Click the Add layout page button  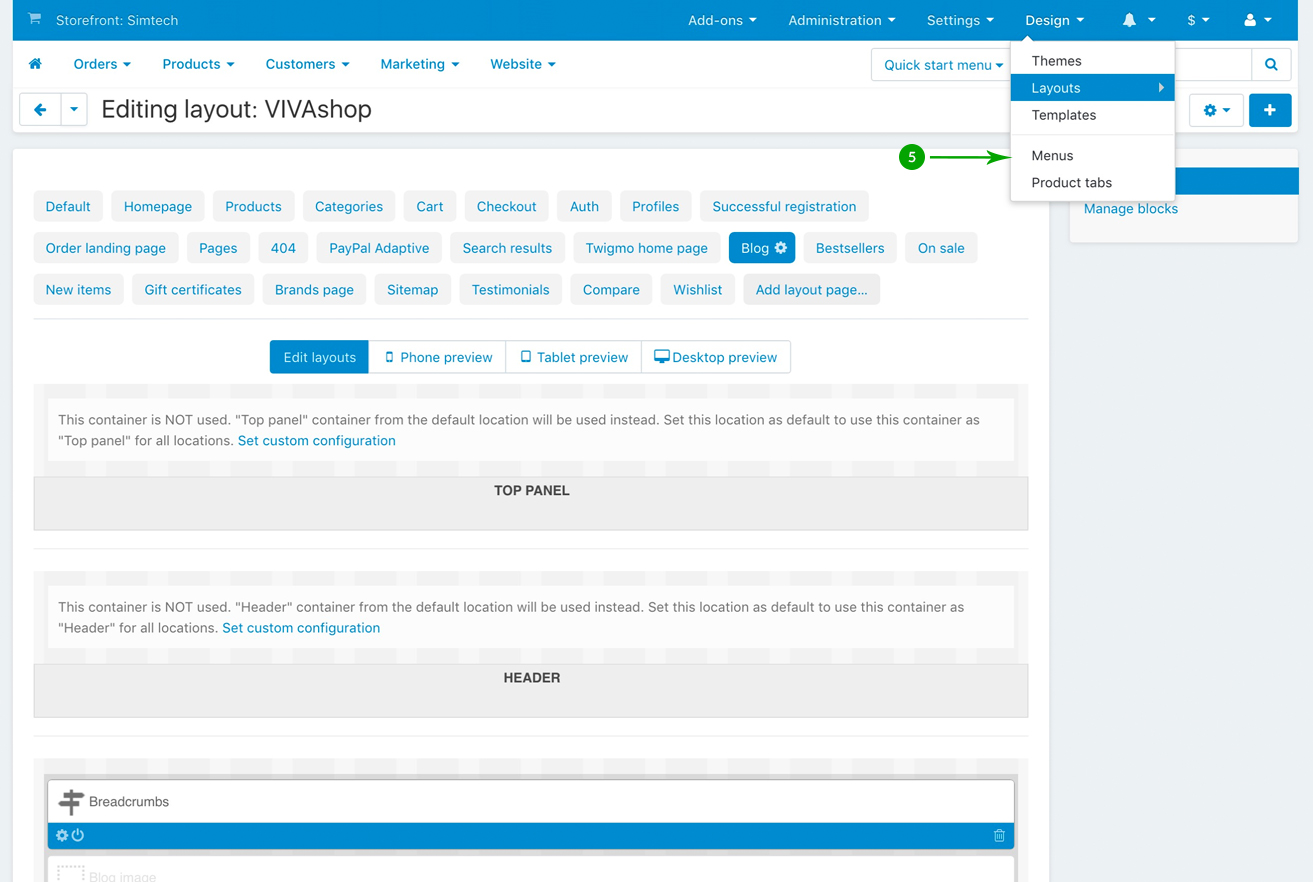pos(811,290)
